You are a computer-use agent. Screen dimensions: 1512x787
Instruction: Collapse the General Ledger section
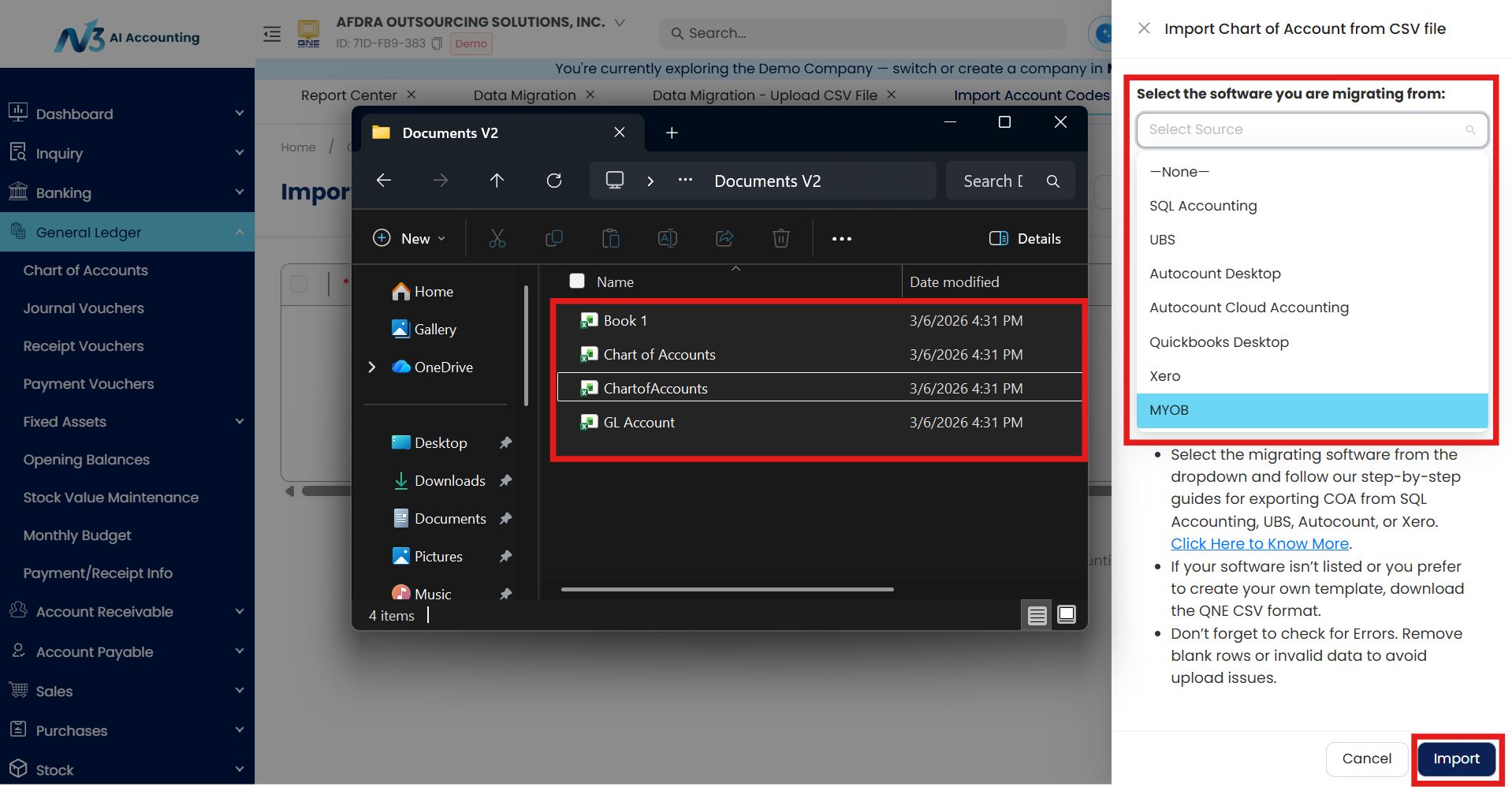coord(240,232)
